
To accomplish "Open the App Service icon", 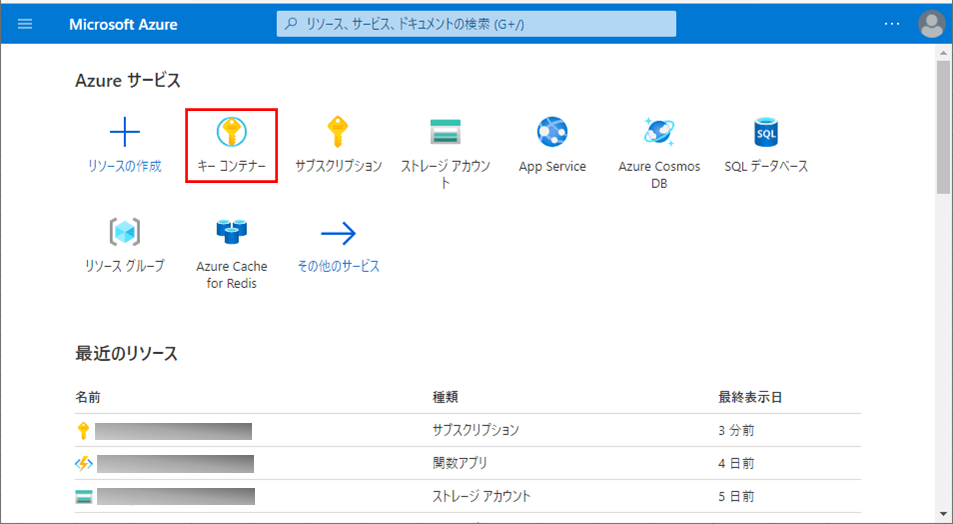I will point(552,132).
